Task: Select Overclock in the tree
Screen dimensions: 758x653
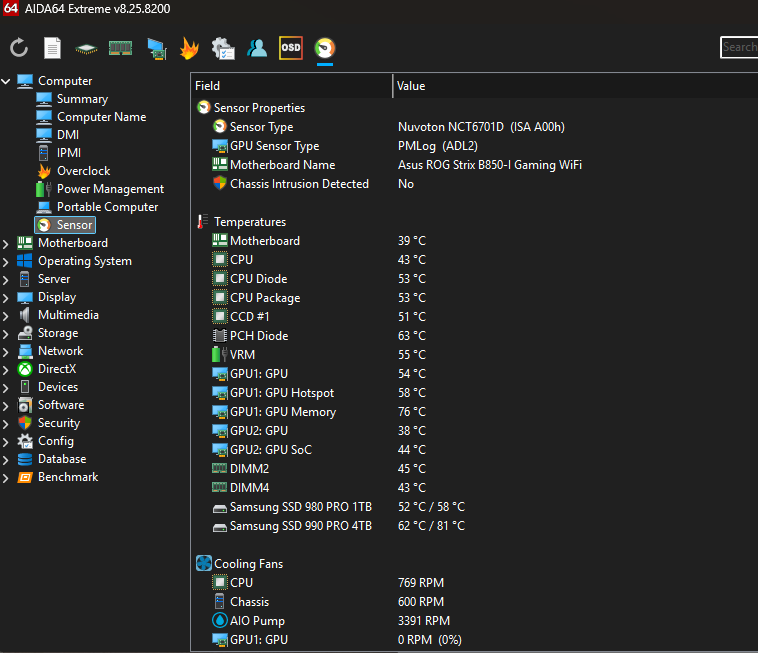Action: click(x=83, y=171)
